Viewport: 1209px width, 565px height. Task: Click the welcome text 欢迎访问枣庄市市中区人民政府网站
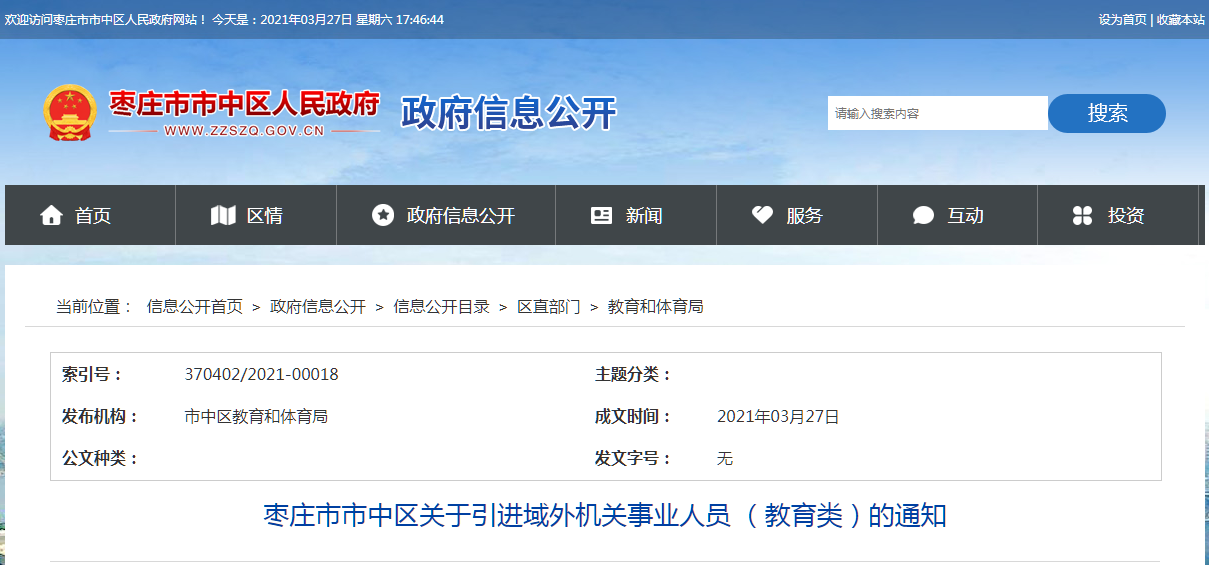[x=104, y=20]
